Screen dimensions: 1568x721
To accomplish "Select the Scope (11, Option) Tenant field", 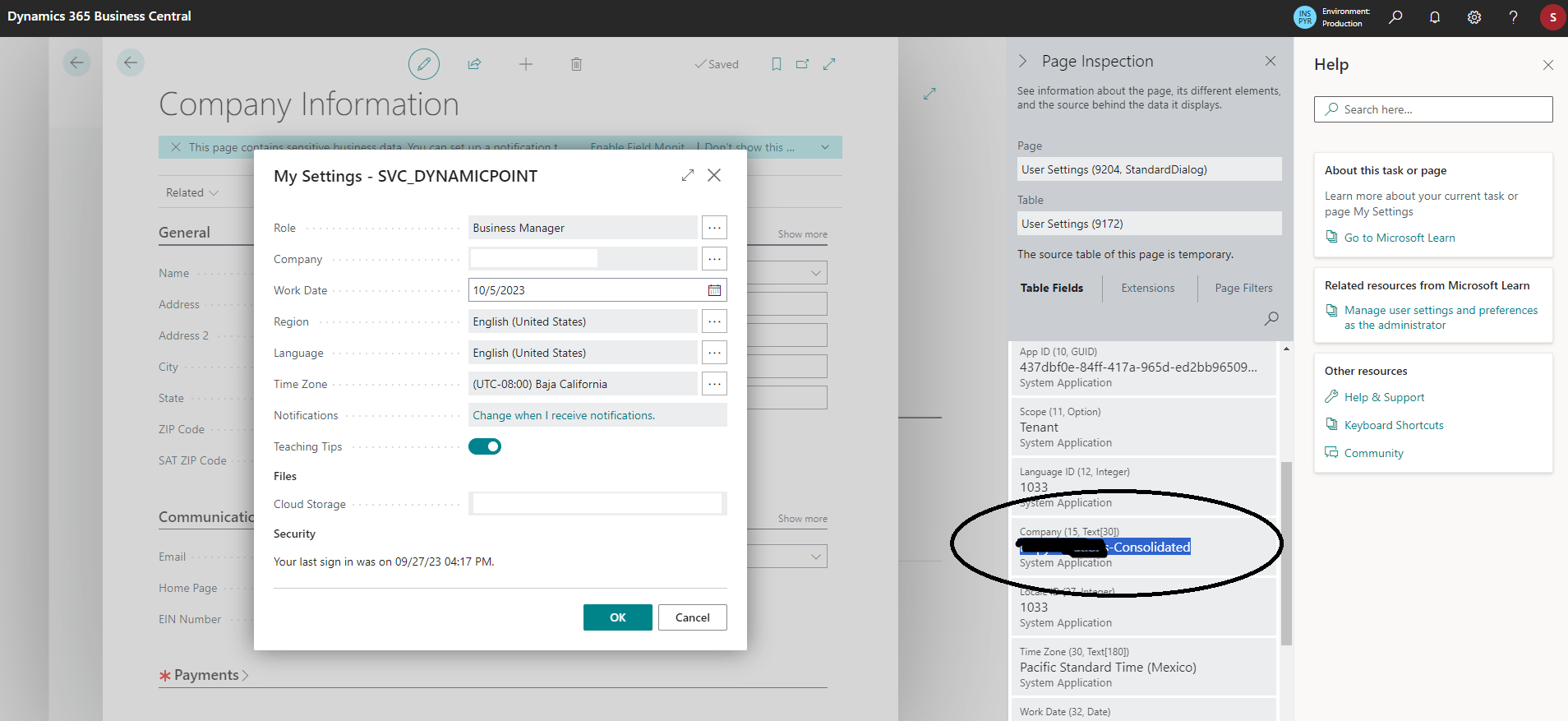I will tap(1143, 428).
